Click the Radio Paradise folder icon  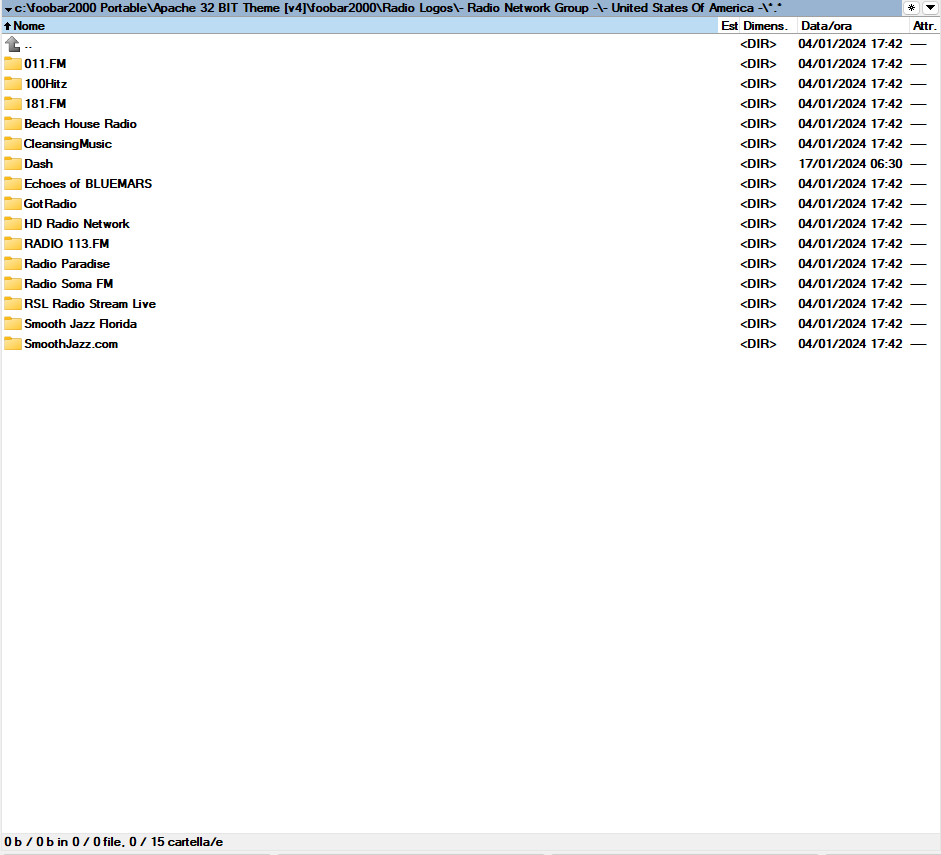pos(13,263)
